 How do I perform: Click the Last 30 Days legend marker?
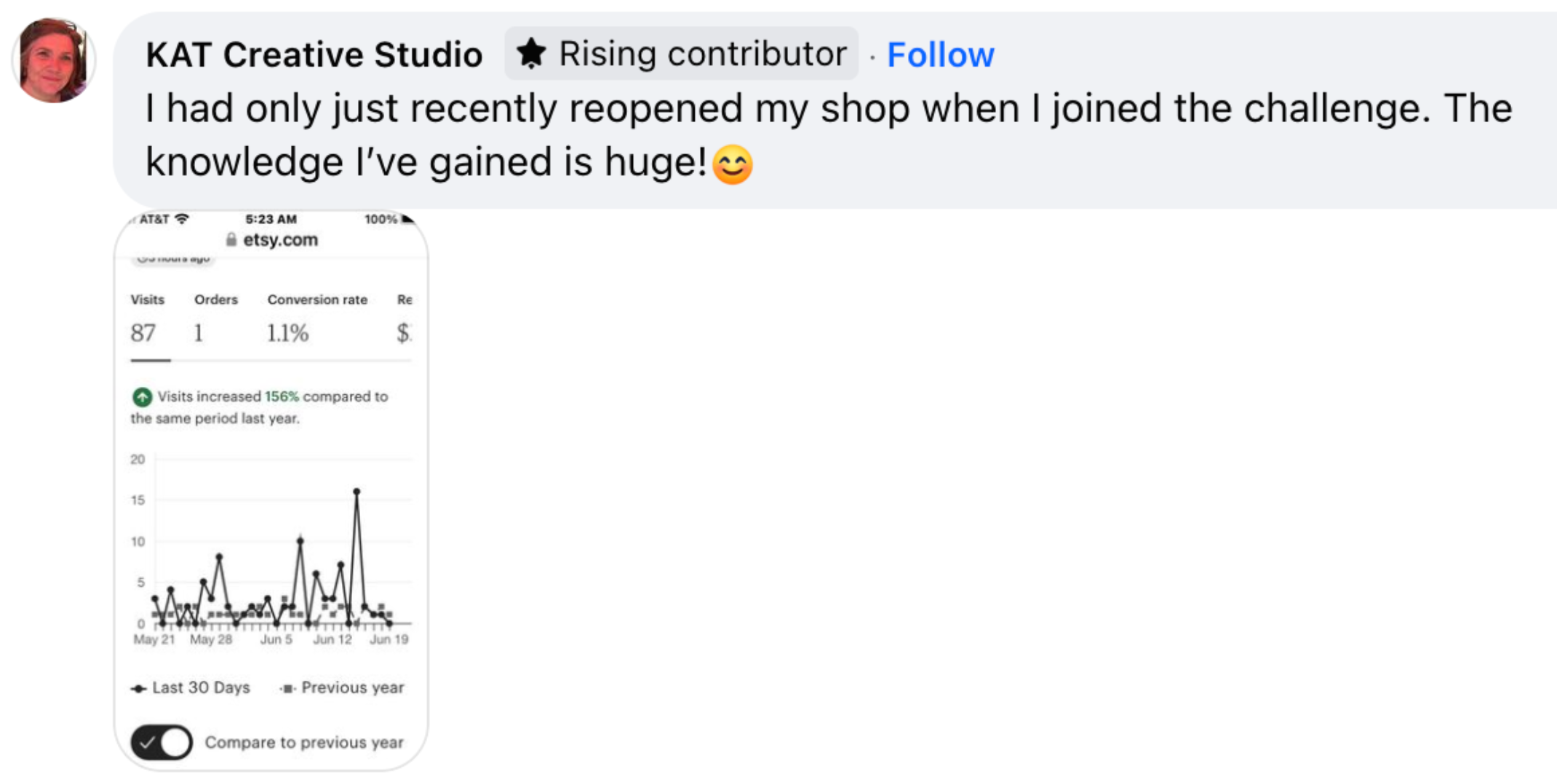click(138, 688)
